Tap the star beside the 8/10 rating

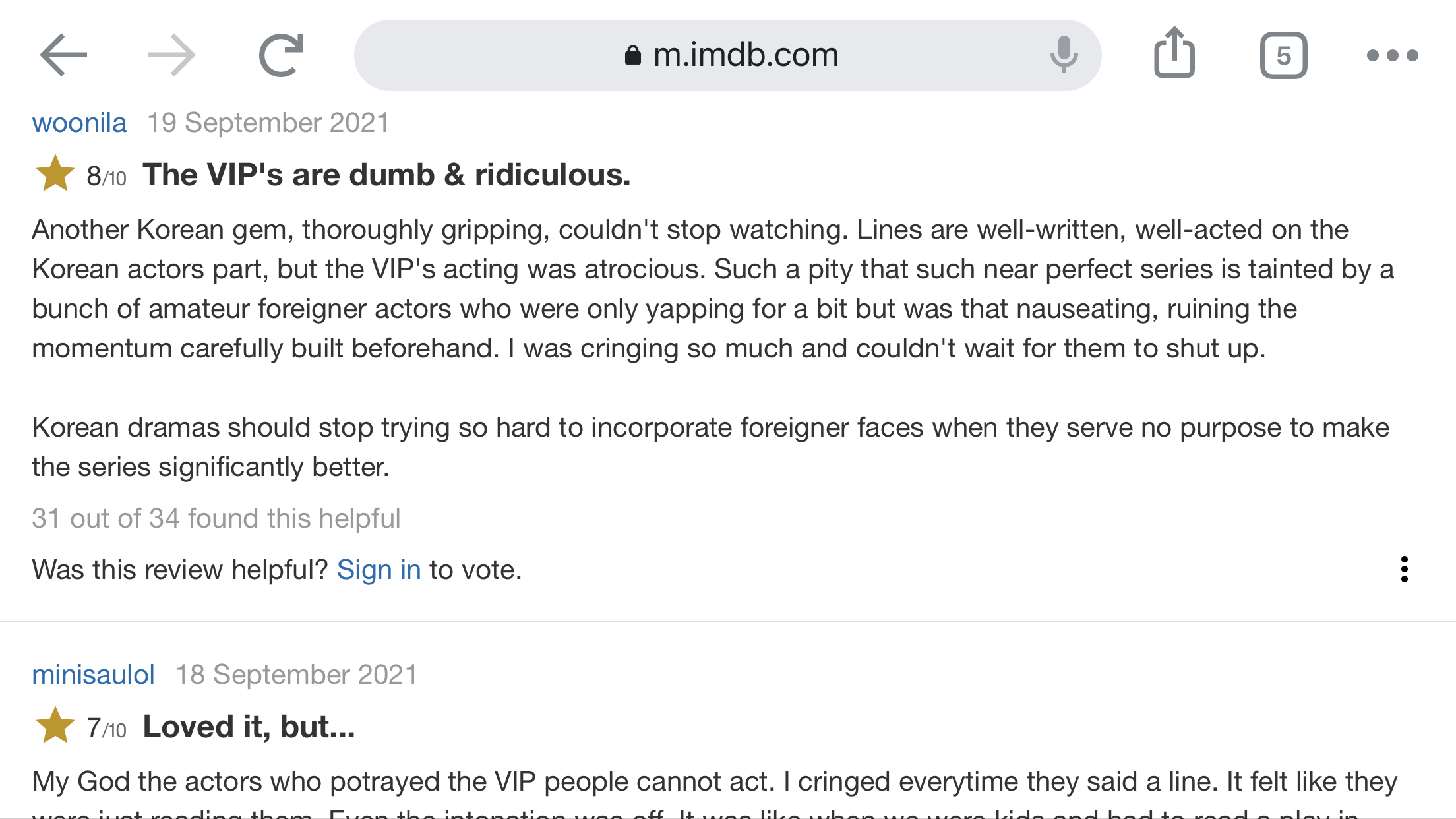(55, 174)
